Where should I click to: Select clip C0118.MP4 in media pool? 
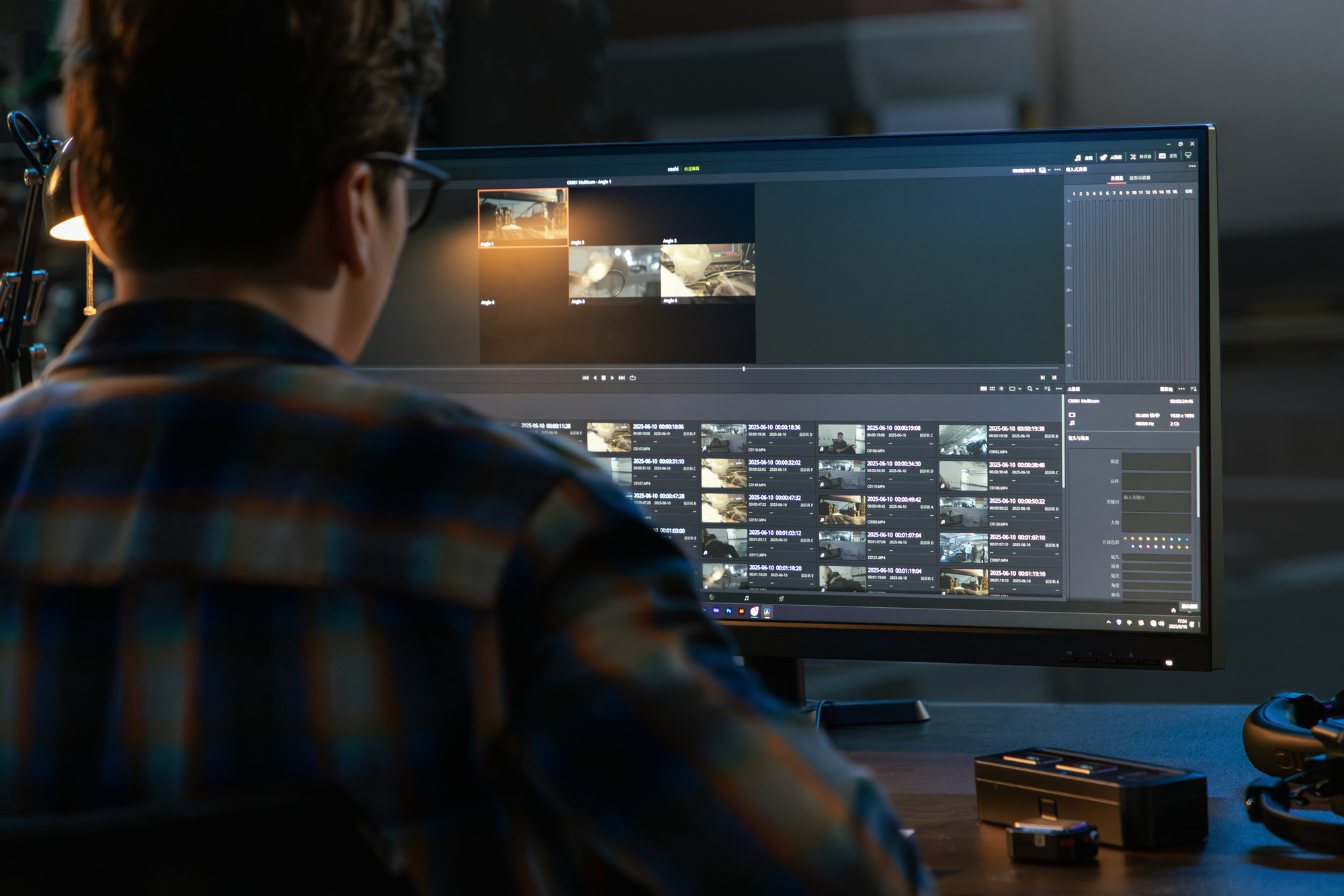coord(757,439)
